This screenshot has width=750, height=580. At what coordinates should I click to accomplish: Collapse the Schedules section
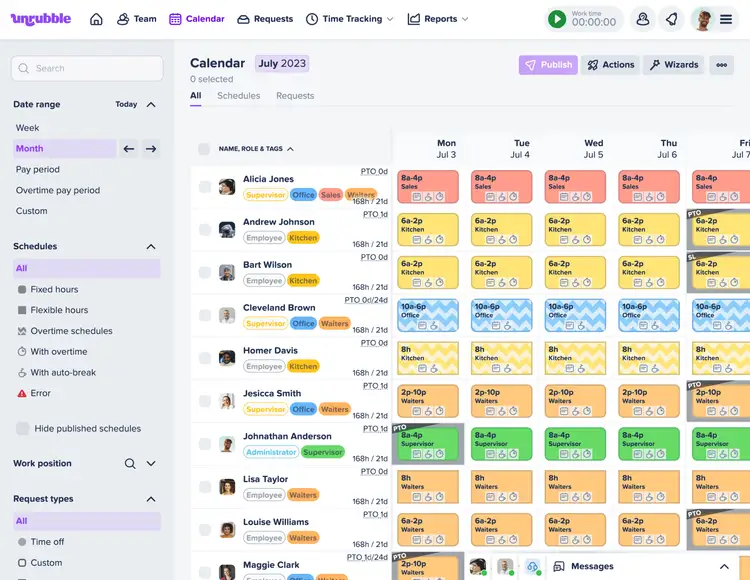pos(151,246)
